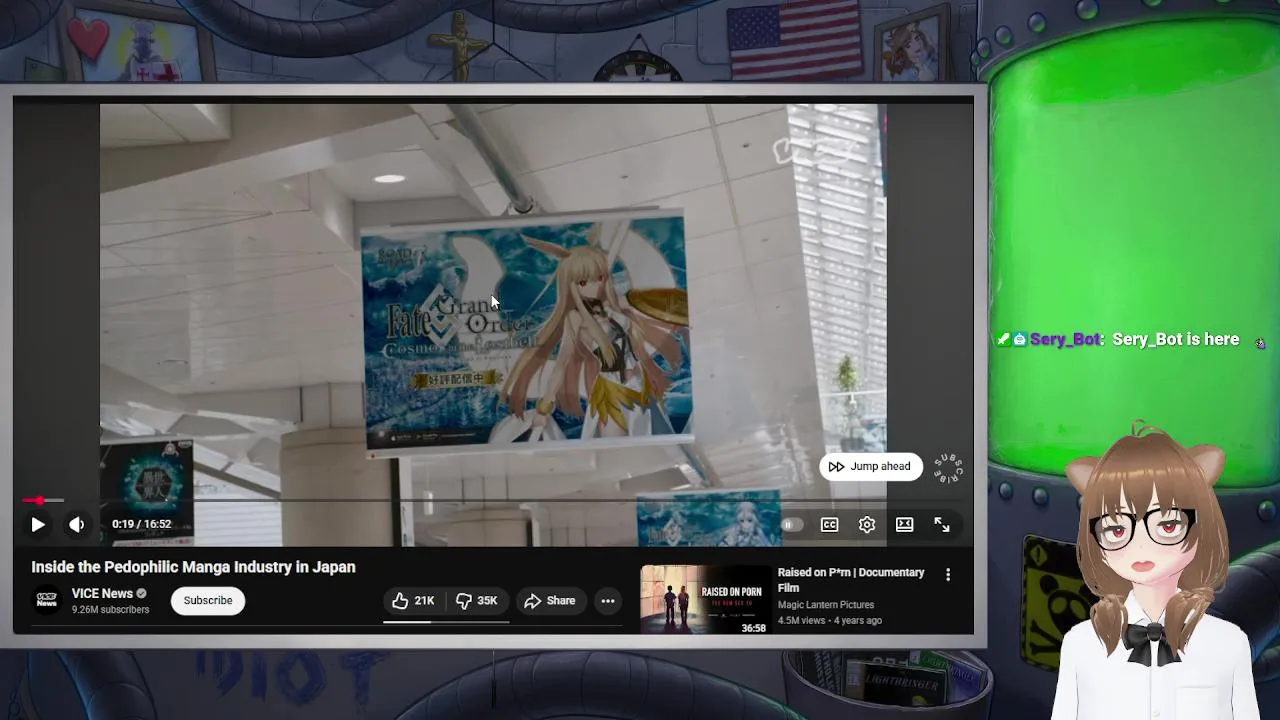1280x720 pixels.
Task: Open the VICE News channel name link
Action: pos(102,593)
